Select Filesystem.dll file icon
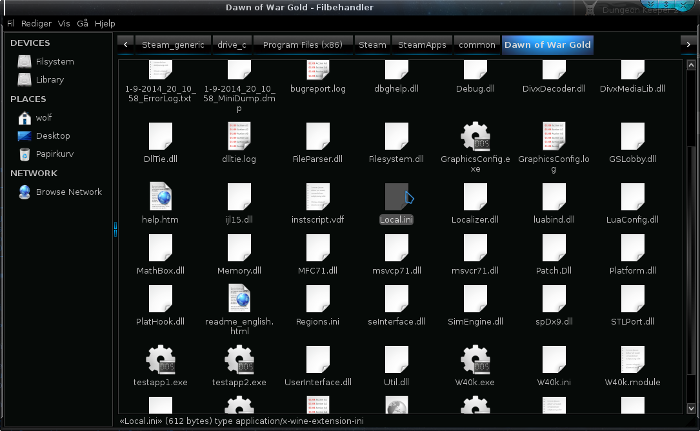The width and height of the screenshot is (700, 431). click(x=396, y=136)
